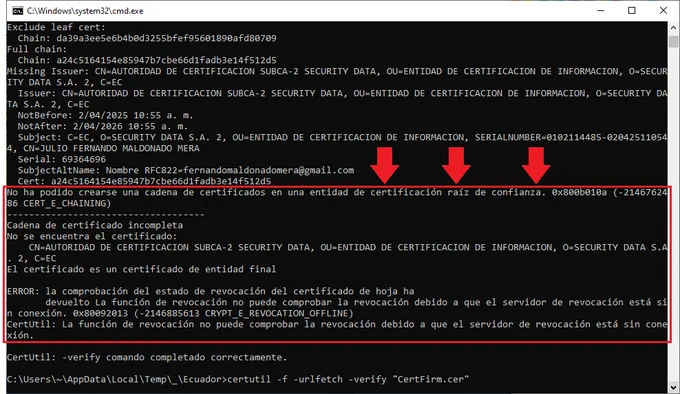The height and width of the screenshot is (394, 680).
Task: Click the 'CRYPT_E_REVOCATION_OFFLINE)' text
Action: click(x=279, y=313)
